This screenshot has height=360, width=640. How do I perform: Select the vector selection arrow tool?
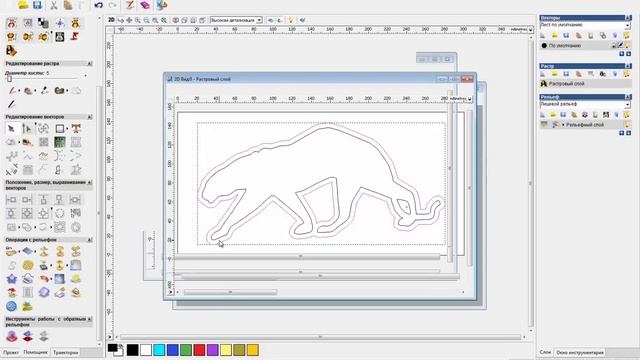11,129
